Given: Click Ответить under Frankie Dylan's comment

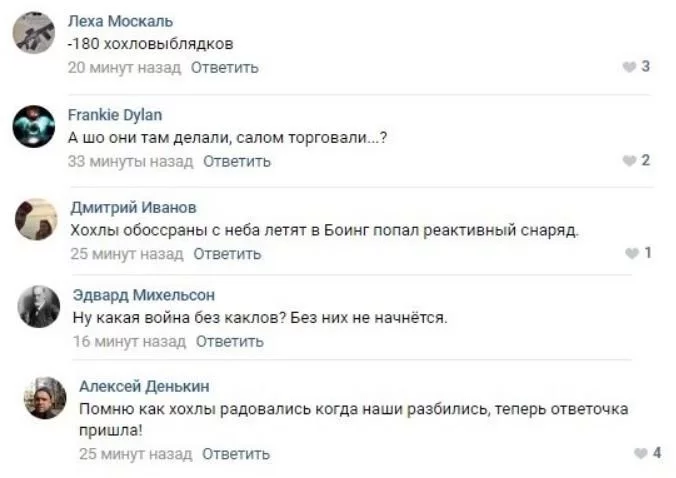Looking at the screenshot, I should click(x=237, y=160).
